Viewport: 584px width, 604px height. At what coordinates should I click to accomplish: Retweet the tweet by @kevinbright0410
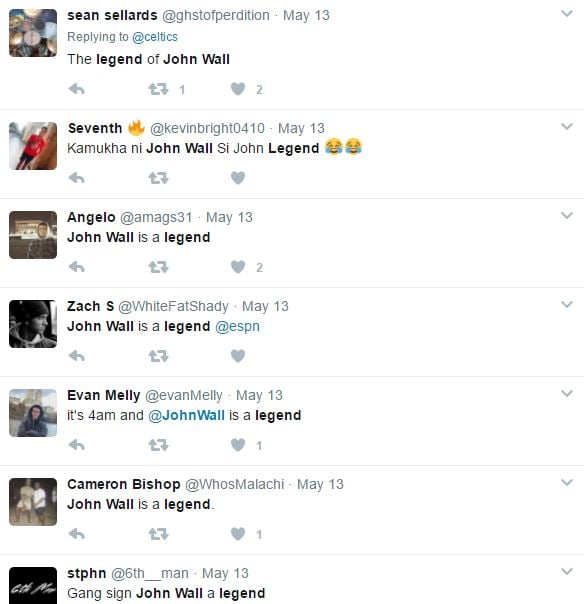coord(159,178)
